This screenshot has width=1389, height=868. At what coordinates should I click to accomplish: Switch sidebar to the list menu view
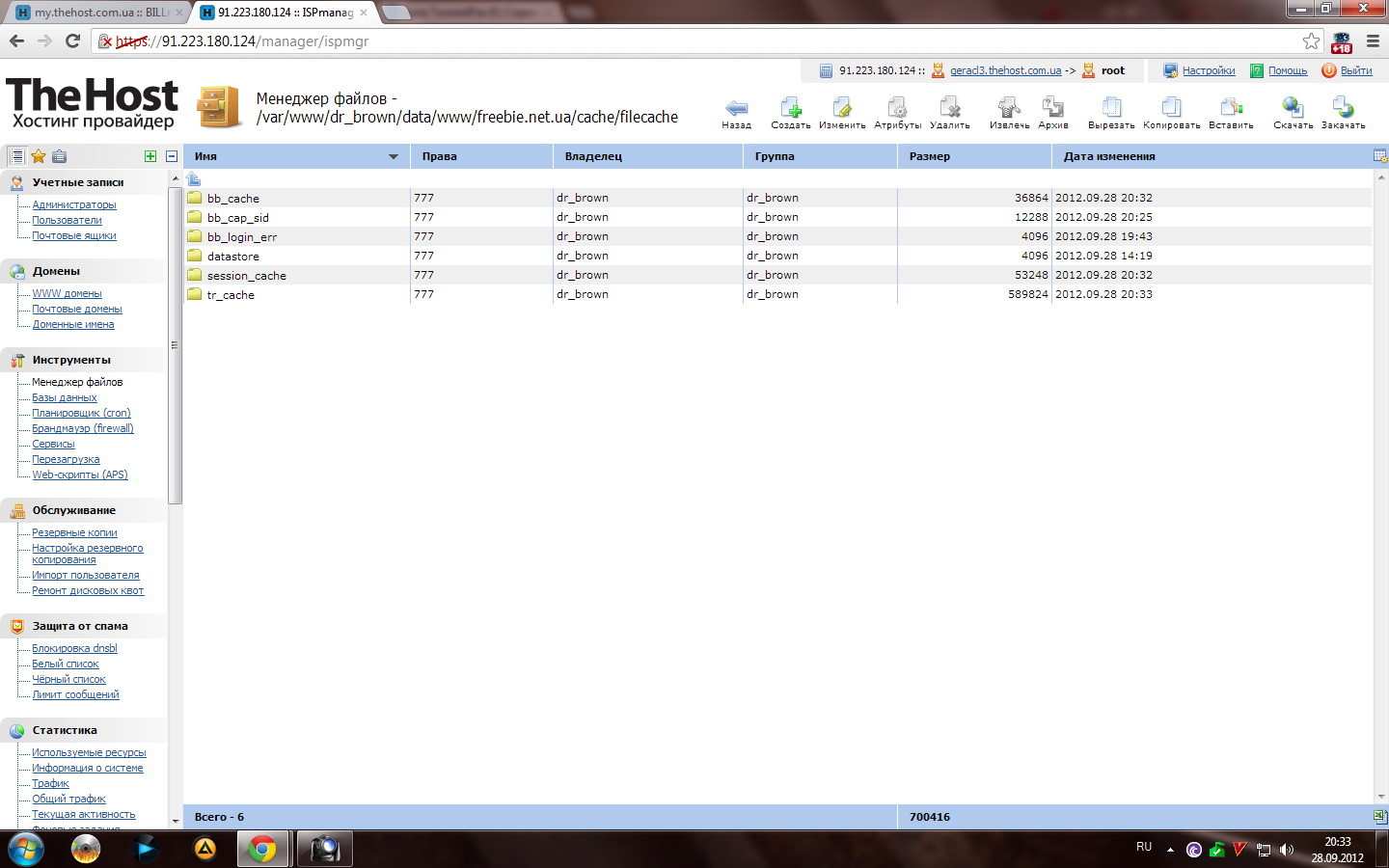coord(16,156)
